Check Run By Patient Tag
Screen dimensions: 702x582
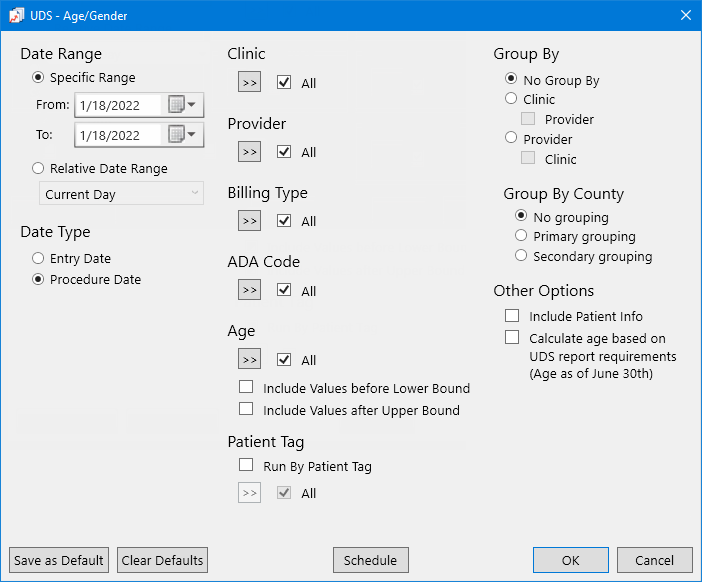pos(246,465)
